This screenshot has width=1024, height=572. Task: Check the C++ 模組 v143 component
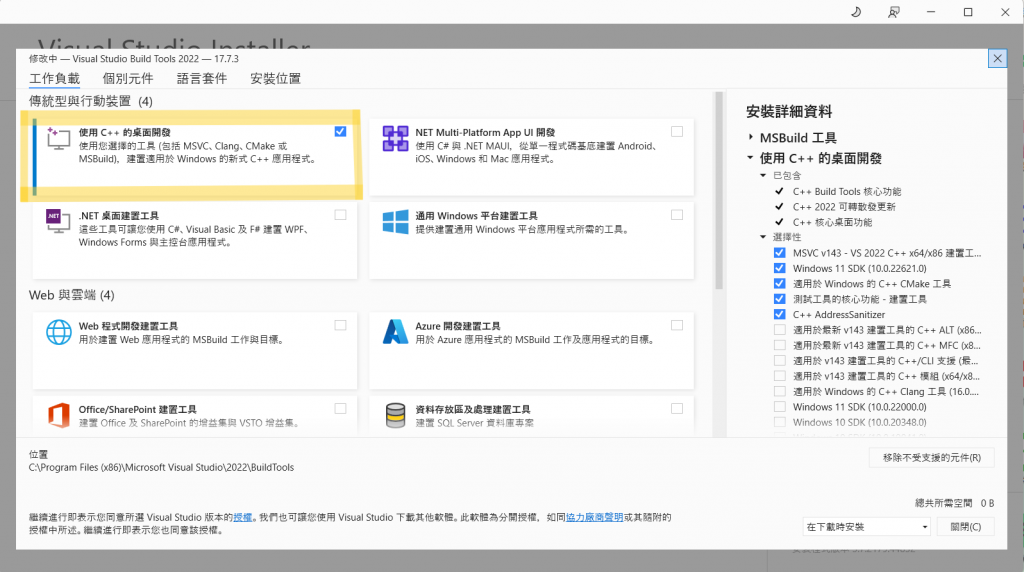tap(780, 376)
